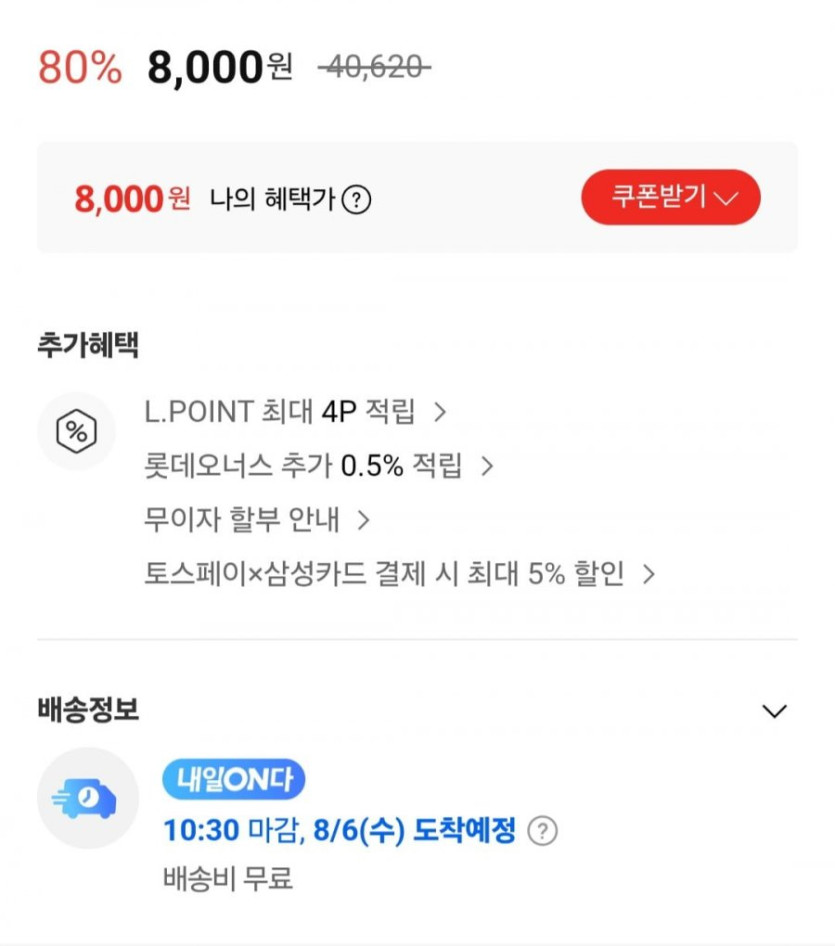This screenshot has height=946, width=835.
Task: View 무이자 할부 안내 information
Action: (x=242, y=520)
